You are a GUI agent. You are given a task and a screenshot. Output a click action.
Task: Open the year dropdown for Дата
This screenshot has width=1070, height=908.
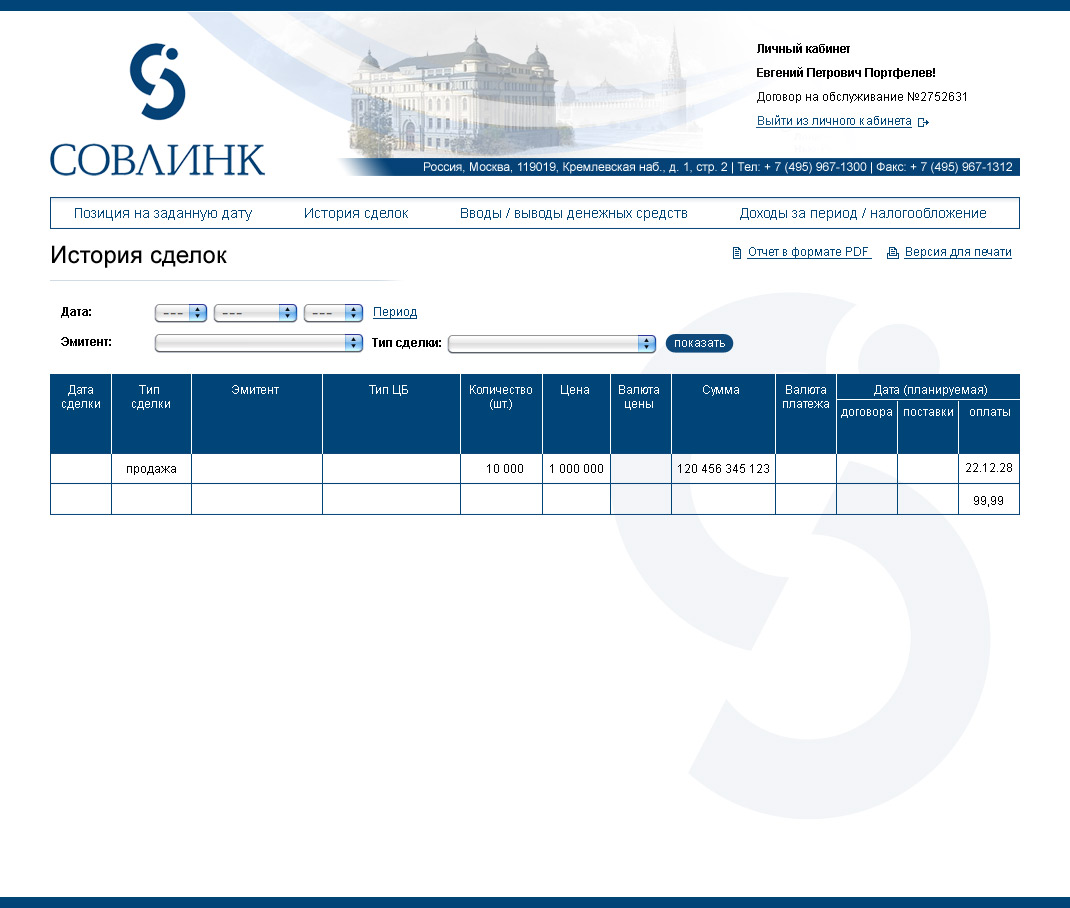pyautogui.click(x=333, y=313)
